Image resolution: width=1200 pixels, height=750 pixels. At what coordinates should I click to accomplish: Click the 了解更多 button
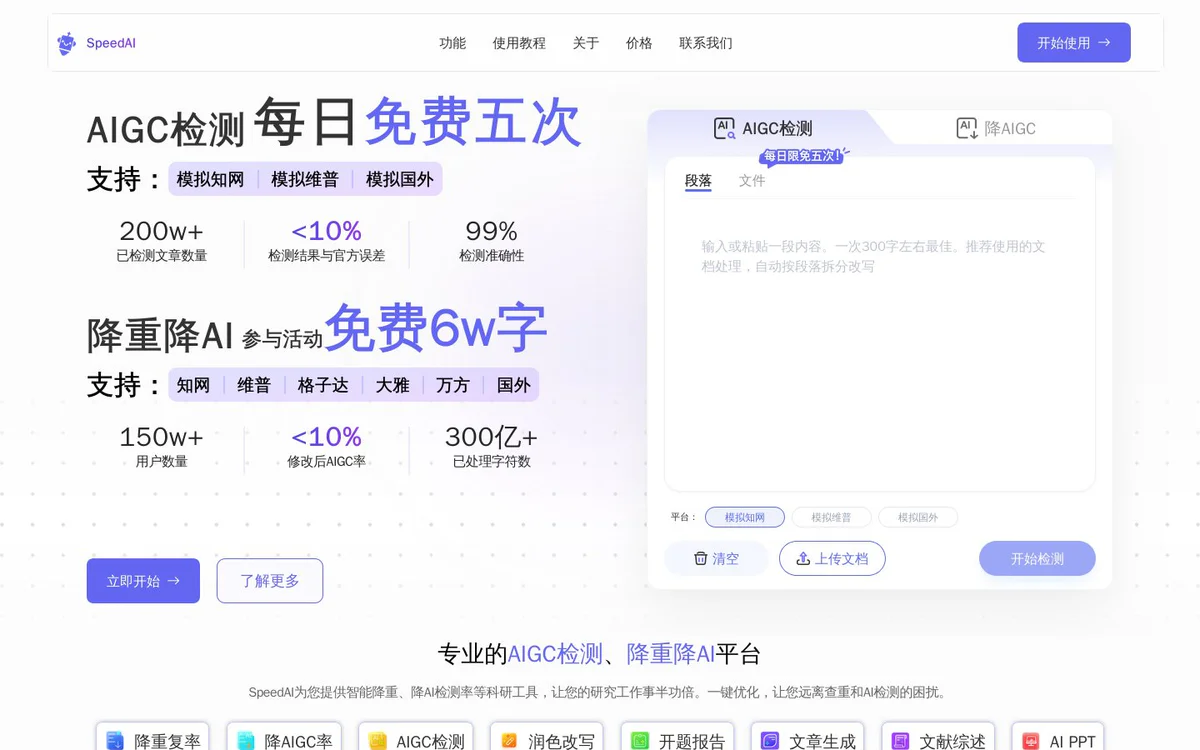pyautogui.click(x=270, y=581)
